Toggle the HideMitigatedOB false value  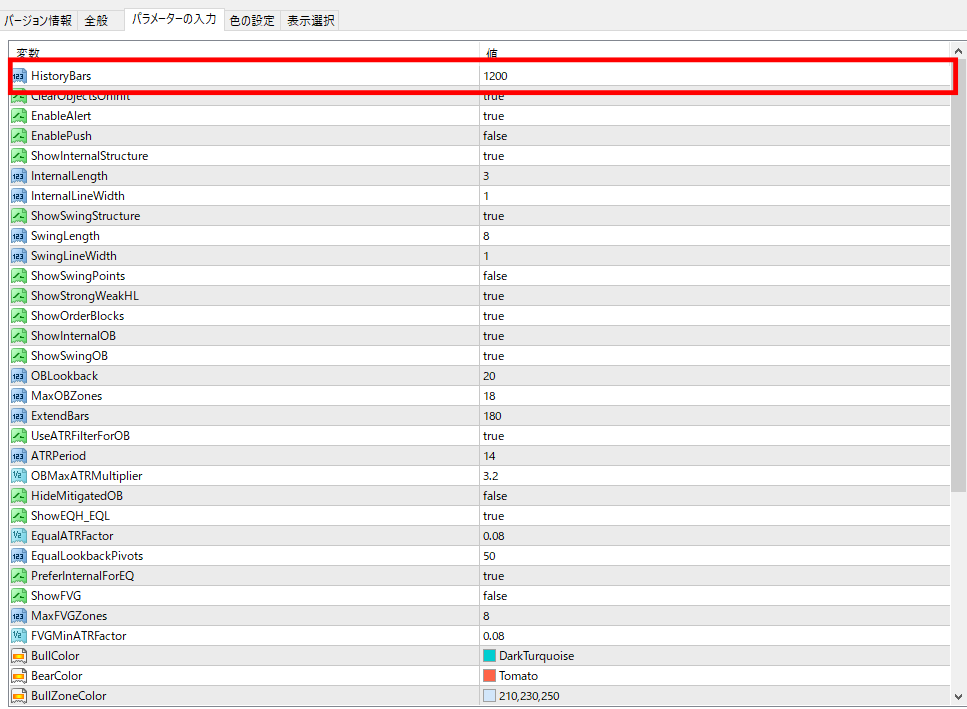click(495, 496)
